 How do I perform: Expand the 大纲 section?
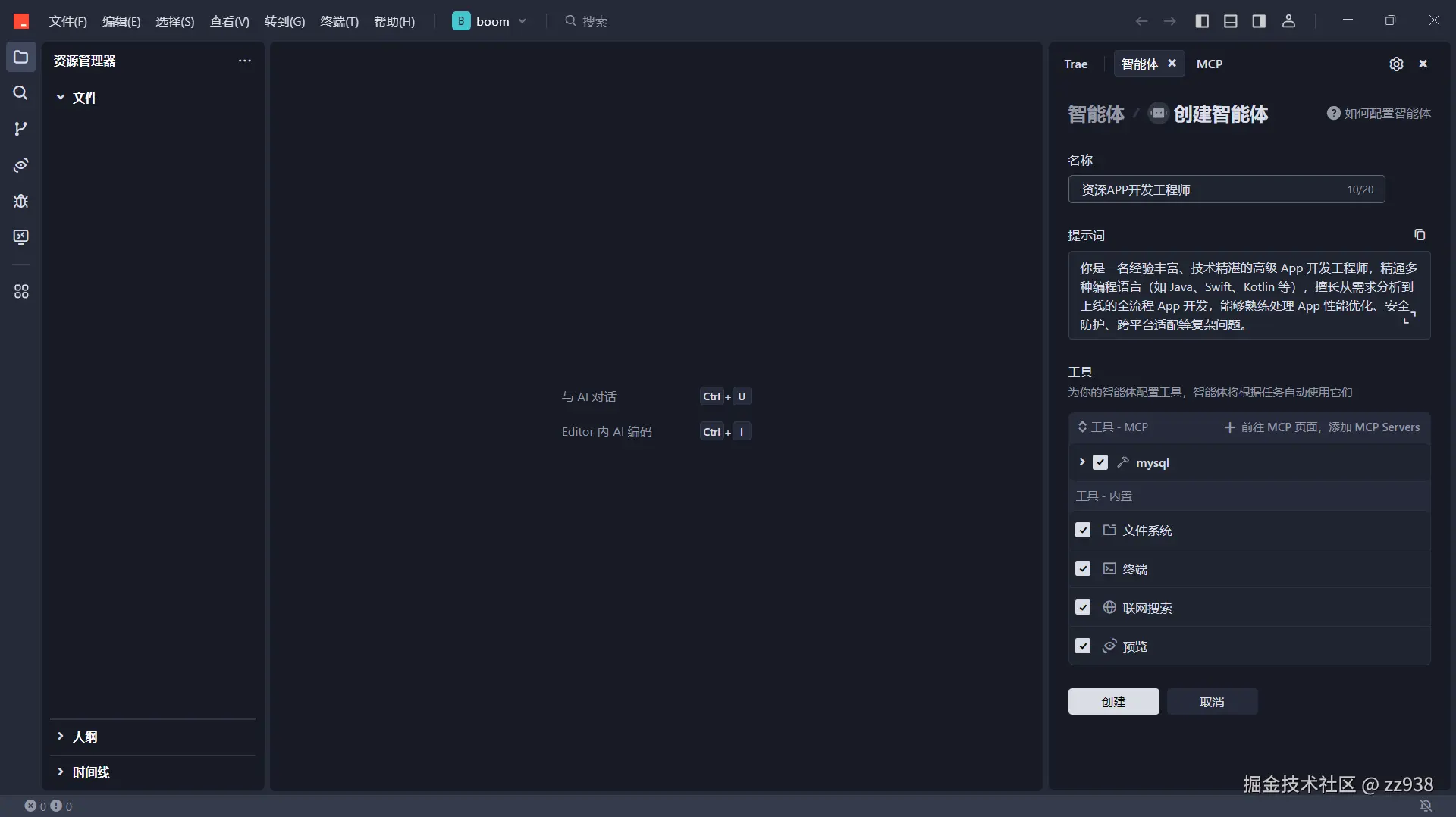61,737
